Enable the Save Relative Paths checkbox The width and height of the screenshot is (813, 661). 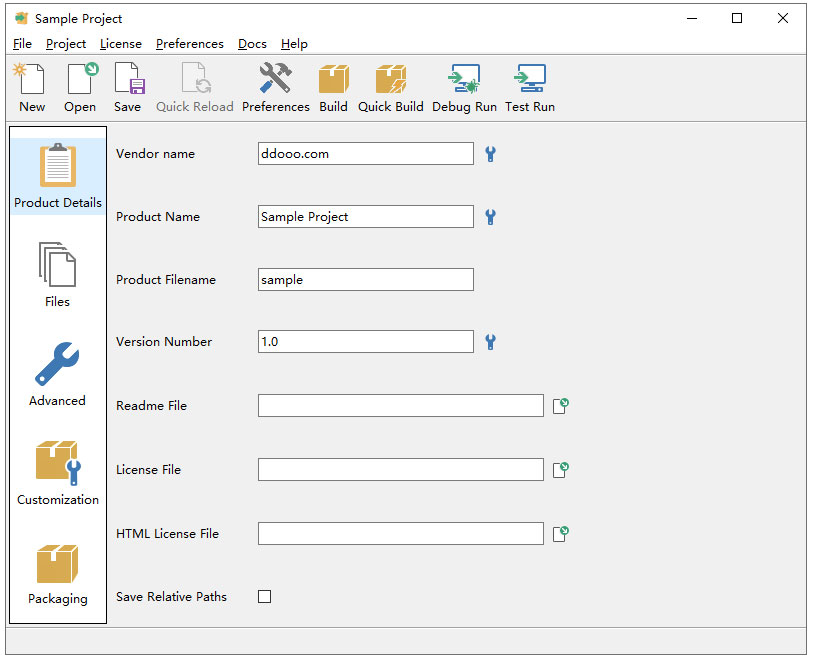click(x=264, y=597)
